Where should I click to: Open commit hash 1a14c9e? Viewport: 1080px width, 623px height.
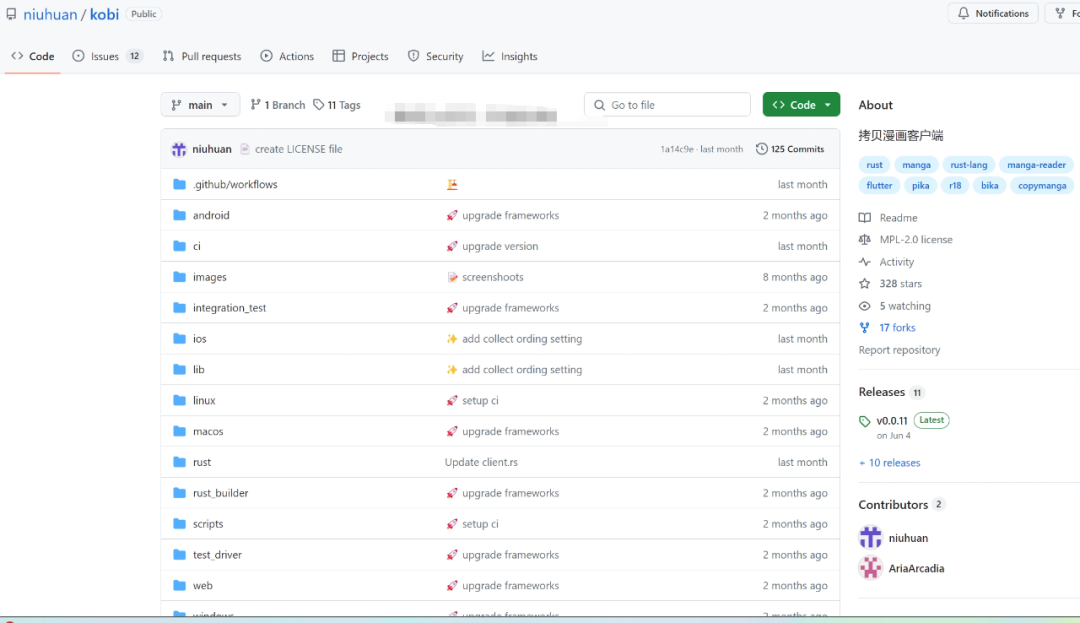coord(676,149)
